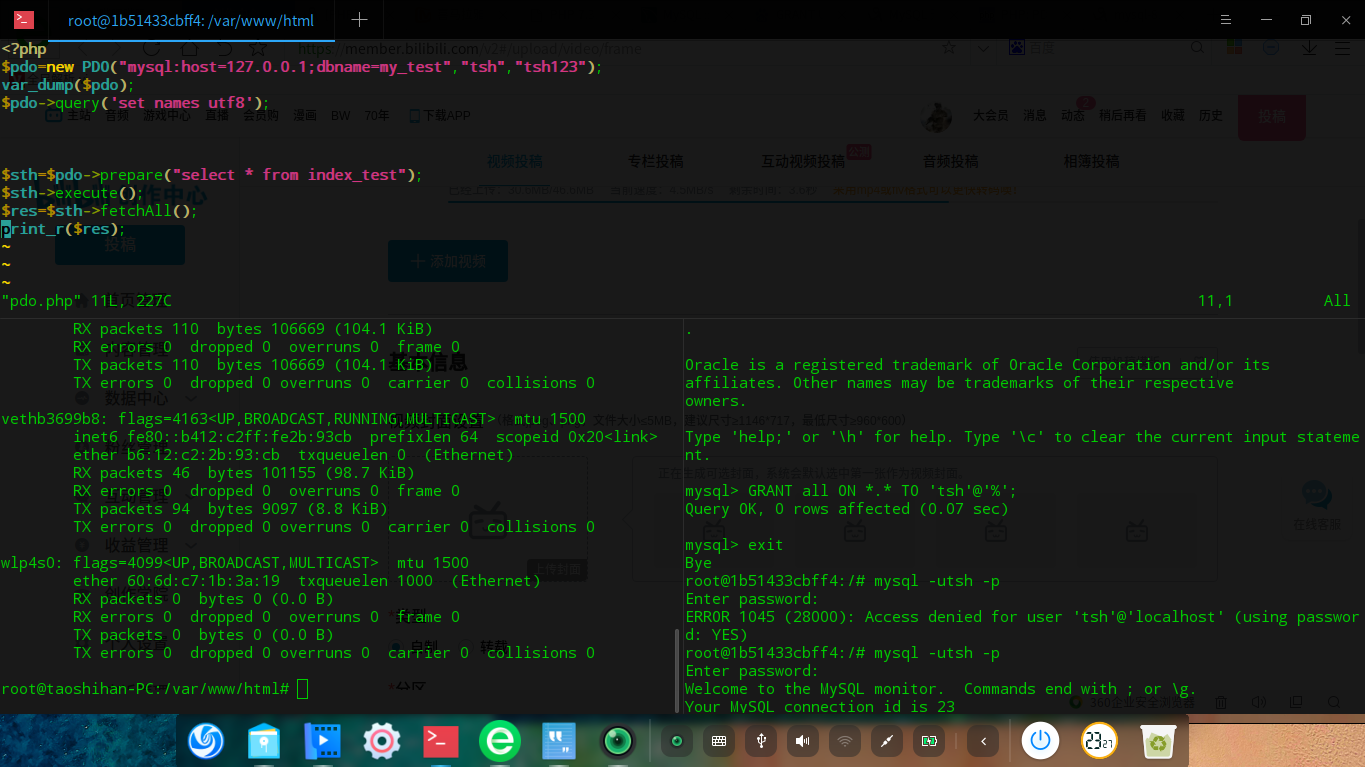The width and height of the screenshot is (1365, 767).
Task: Open the power shutdown button in dock
Action: point(1040,741)
